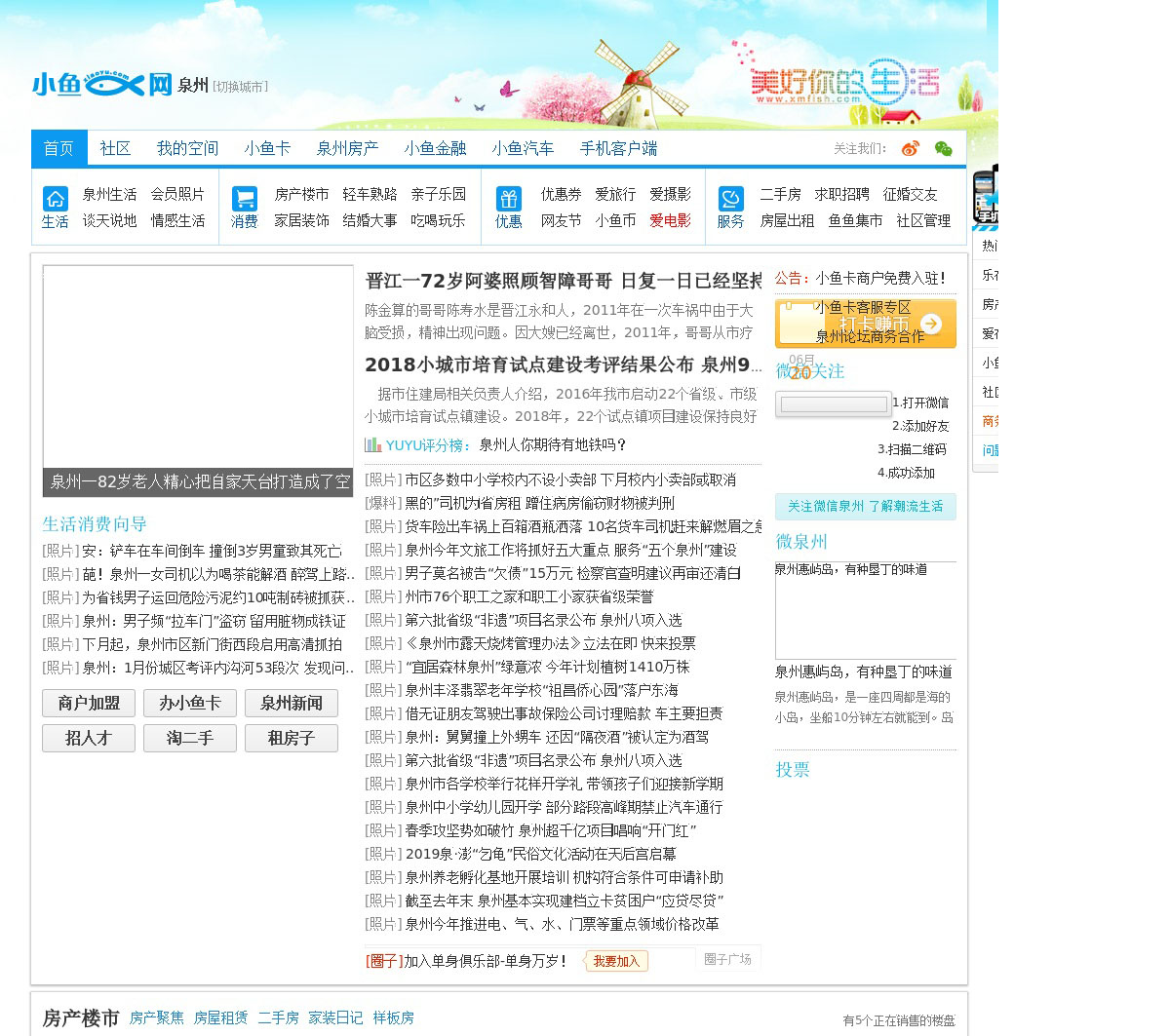Click 切换城市 to switch city
The height and width of the screenshot is (1036, 1170).
[x=240, y=87]
